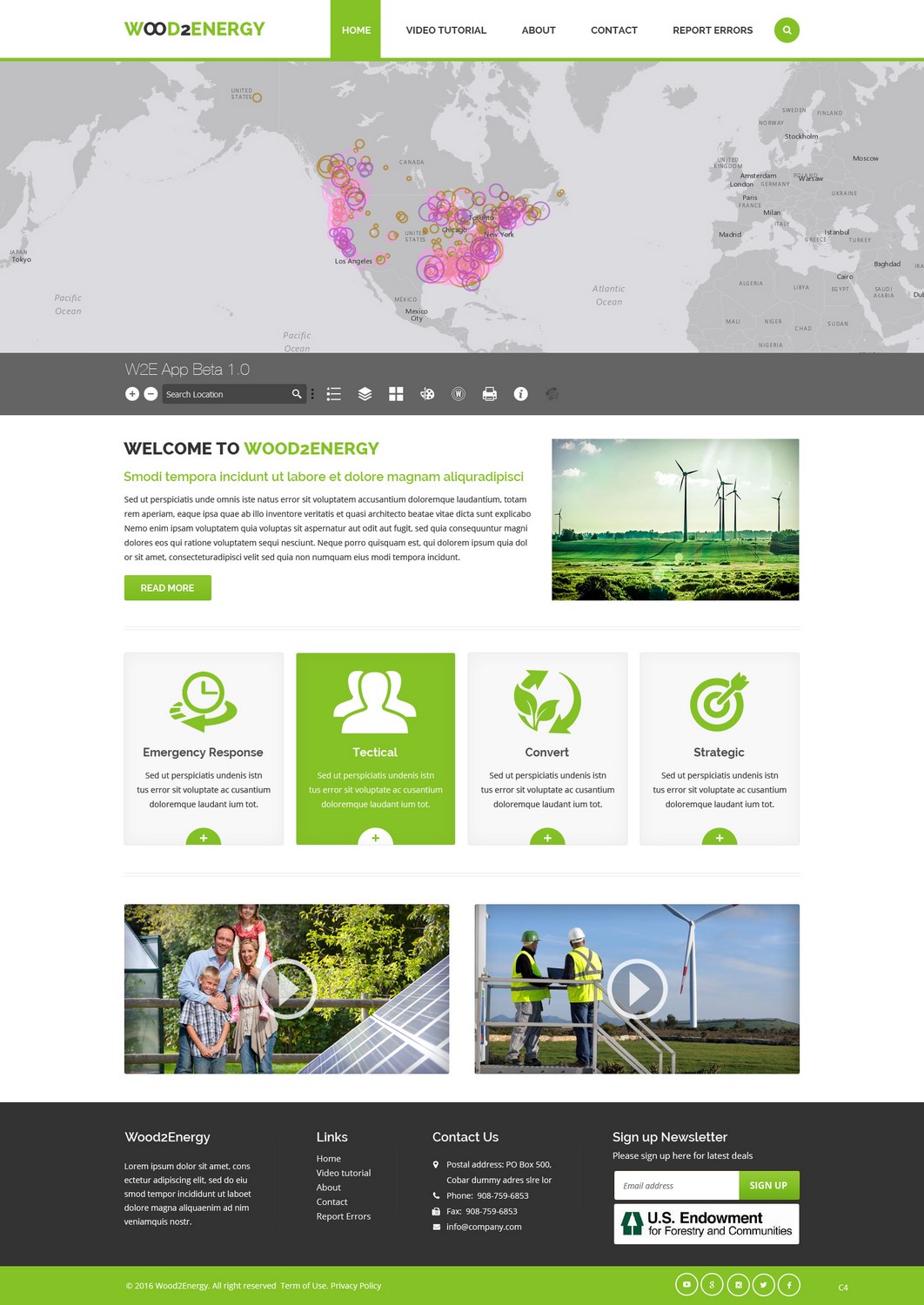Click info@company.com email address
The width and height of the screenshot is (924, 1305).
(484, 1227)
